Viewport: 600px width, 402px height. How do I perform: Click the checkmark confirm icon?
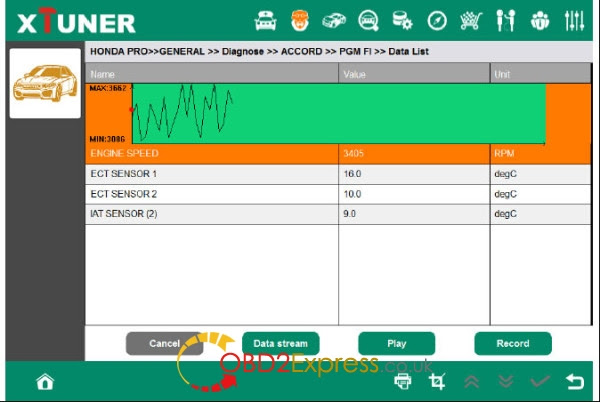(x=540, y=381)
